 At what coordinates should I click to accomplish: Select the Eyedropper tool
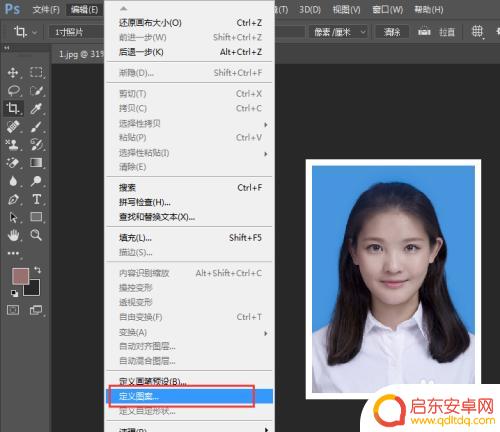coord(36,109)
